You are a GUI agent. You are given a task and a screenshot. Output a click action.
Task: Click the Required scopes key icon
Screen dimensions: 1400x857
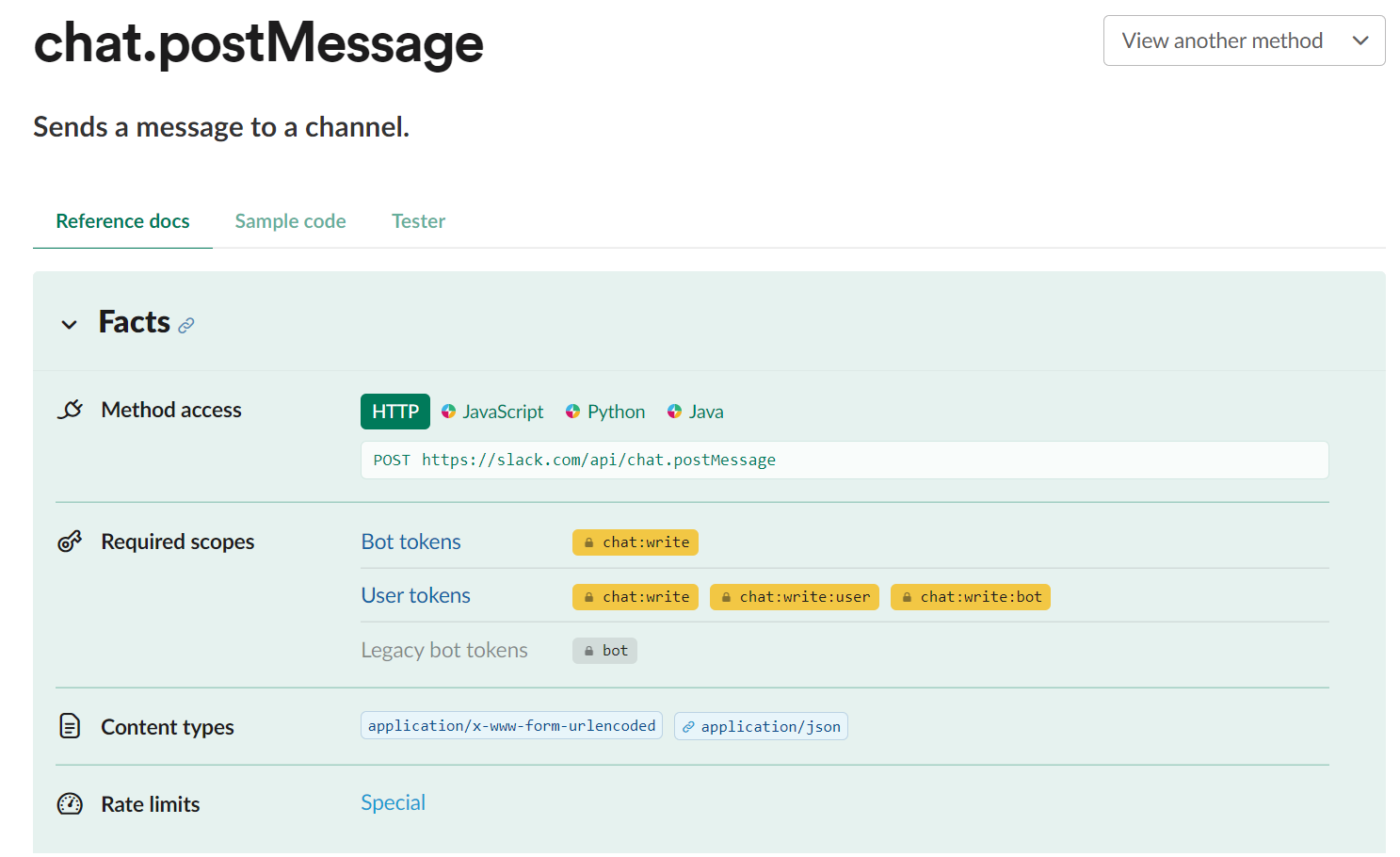click(x=71, y=542)
